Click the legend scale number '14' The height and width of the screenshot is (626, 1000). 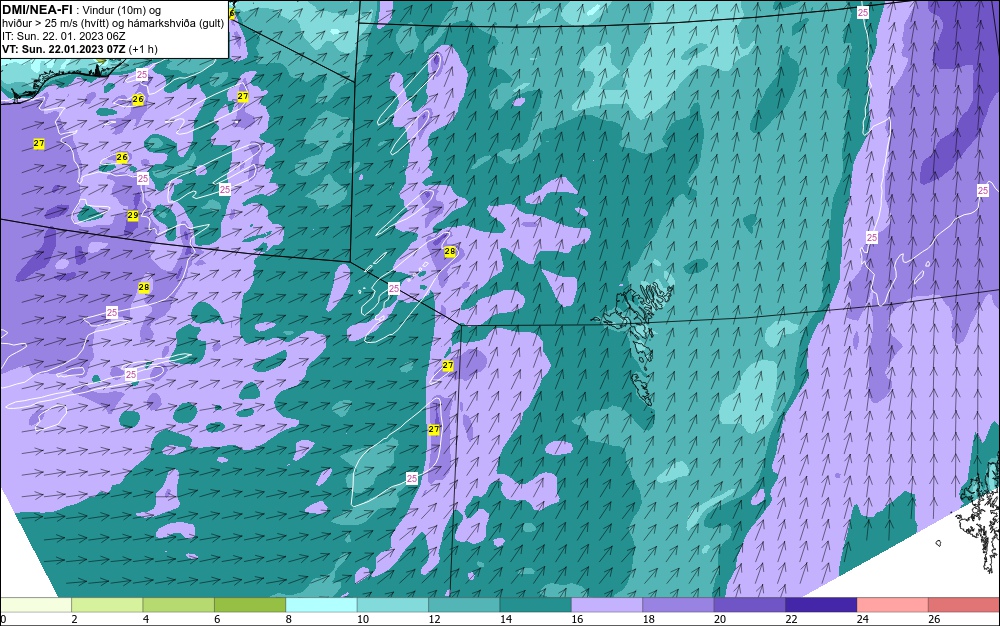[x=506, y=619]
